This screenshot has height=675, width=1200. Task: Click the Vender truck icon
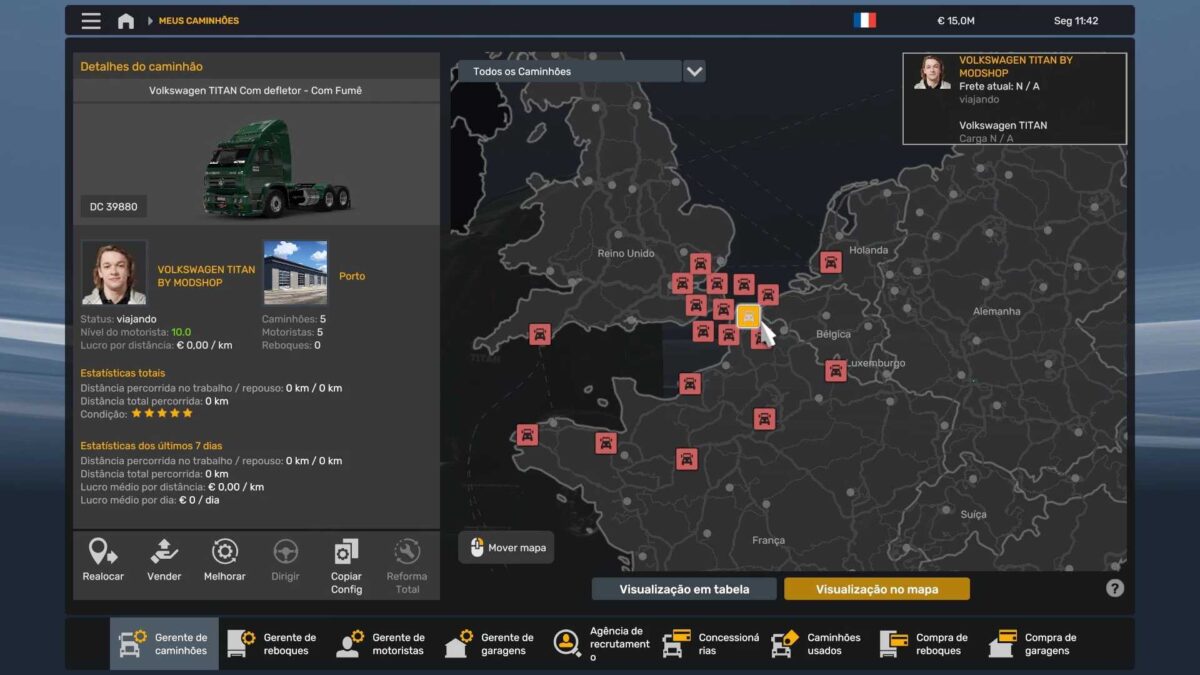(x=164, y=552)
